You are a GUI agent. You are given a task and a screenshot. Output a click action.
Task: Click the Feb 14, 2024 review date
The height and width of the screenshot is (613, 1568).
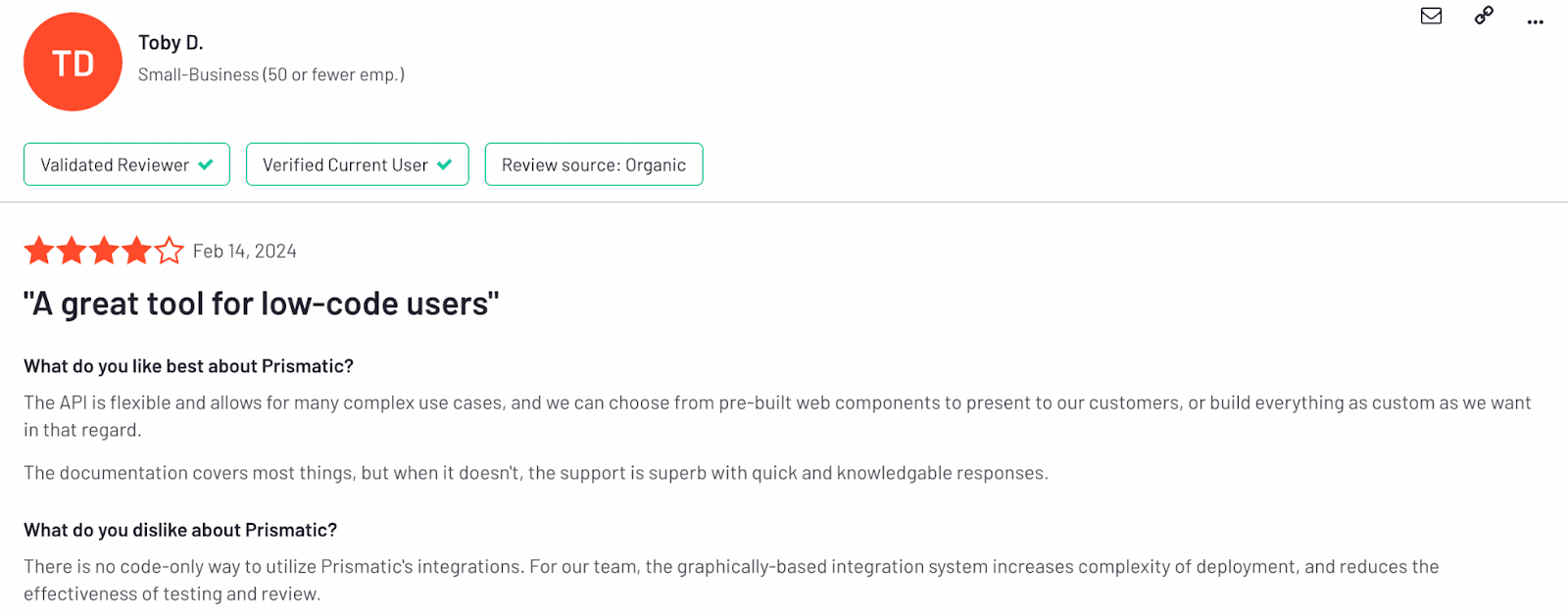(x=244, y=252)
